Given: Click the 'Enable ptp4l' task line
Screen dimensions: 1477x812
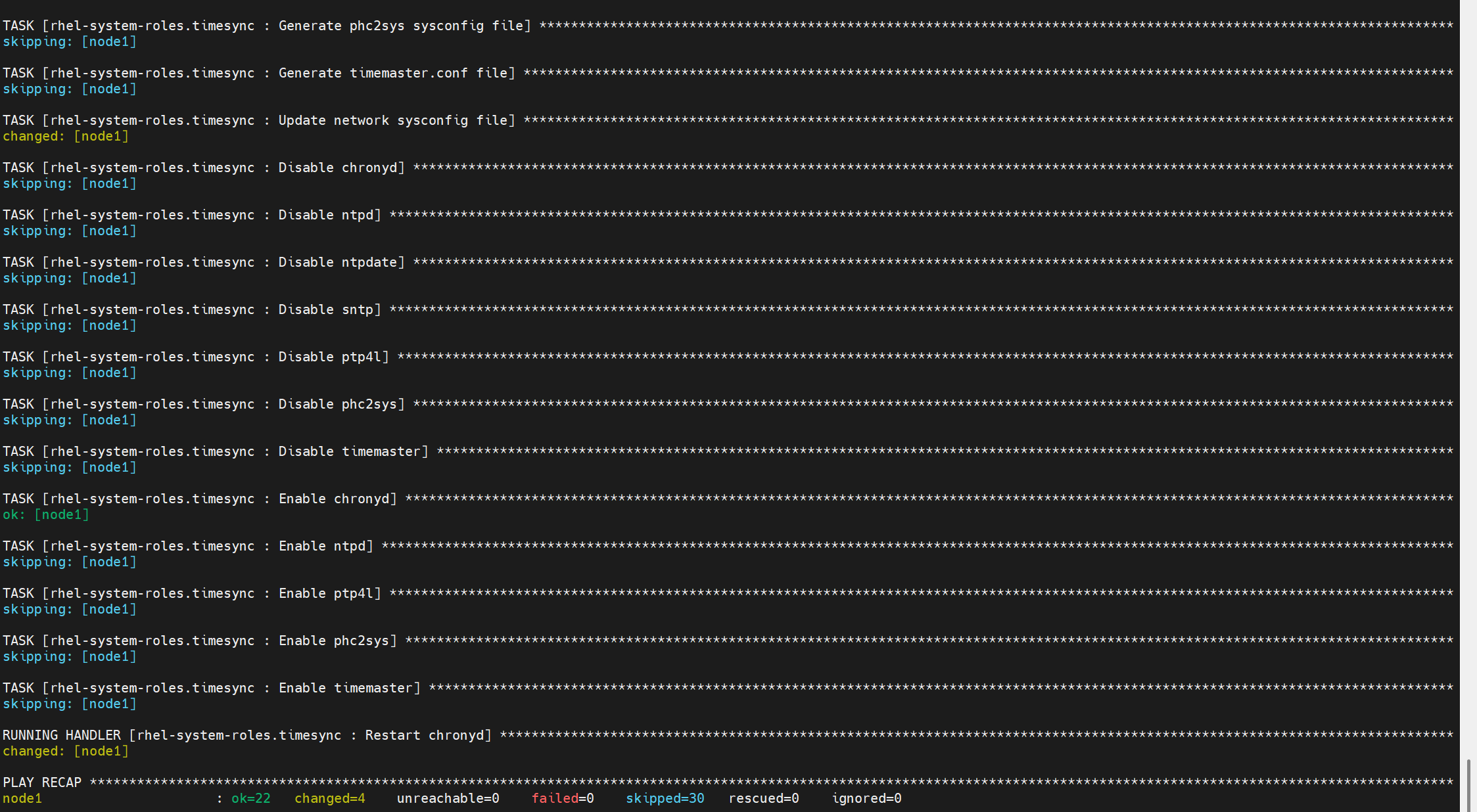Looking at the screenshot, I should click(x=728, y=593).
